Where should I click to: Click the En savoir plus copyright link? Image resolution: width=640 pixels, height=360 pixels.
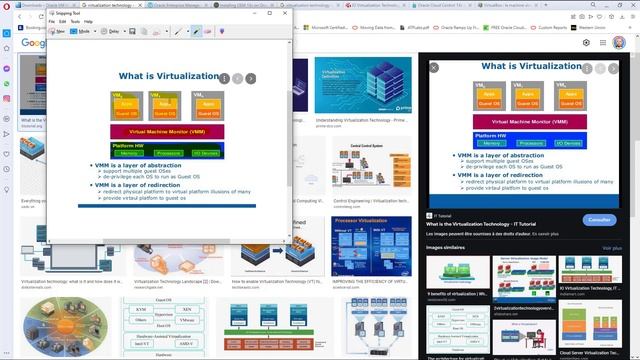pos(545,234)
